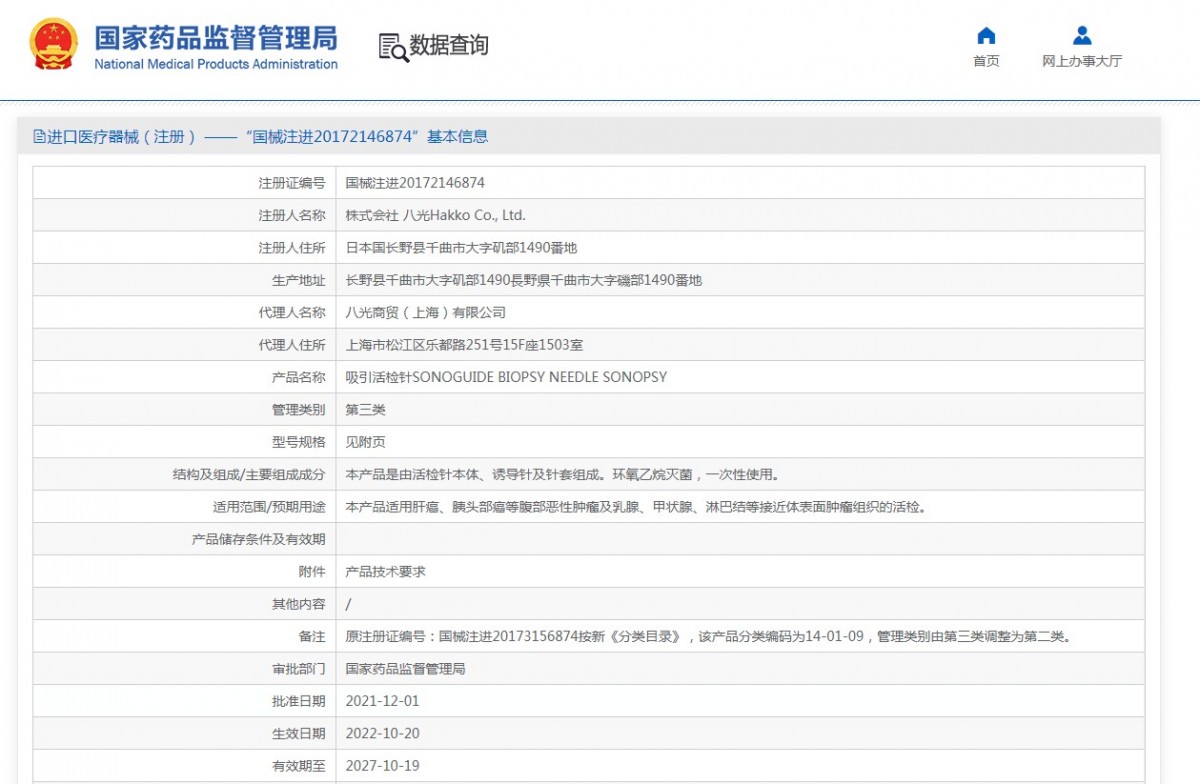The height and width of the screenshot is (784, 1200).
Task: Click the approval date 2021-12-01
Action: [x=382, y=701]
